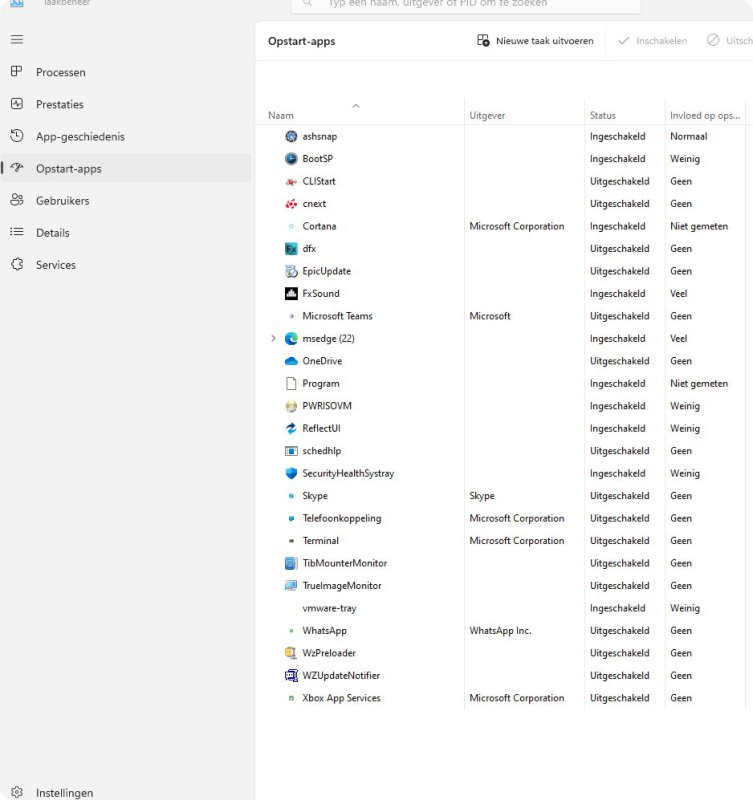The height and width of the screenshot is (800, 753).
Task: Sort by the Naam column header
Action: tap(281, 115)
